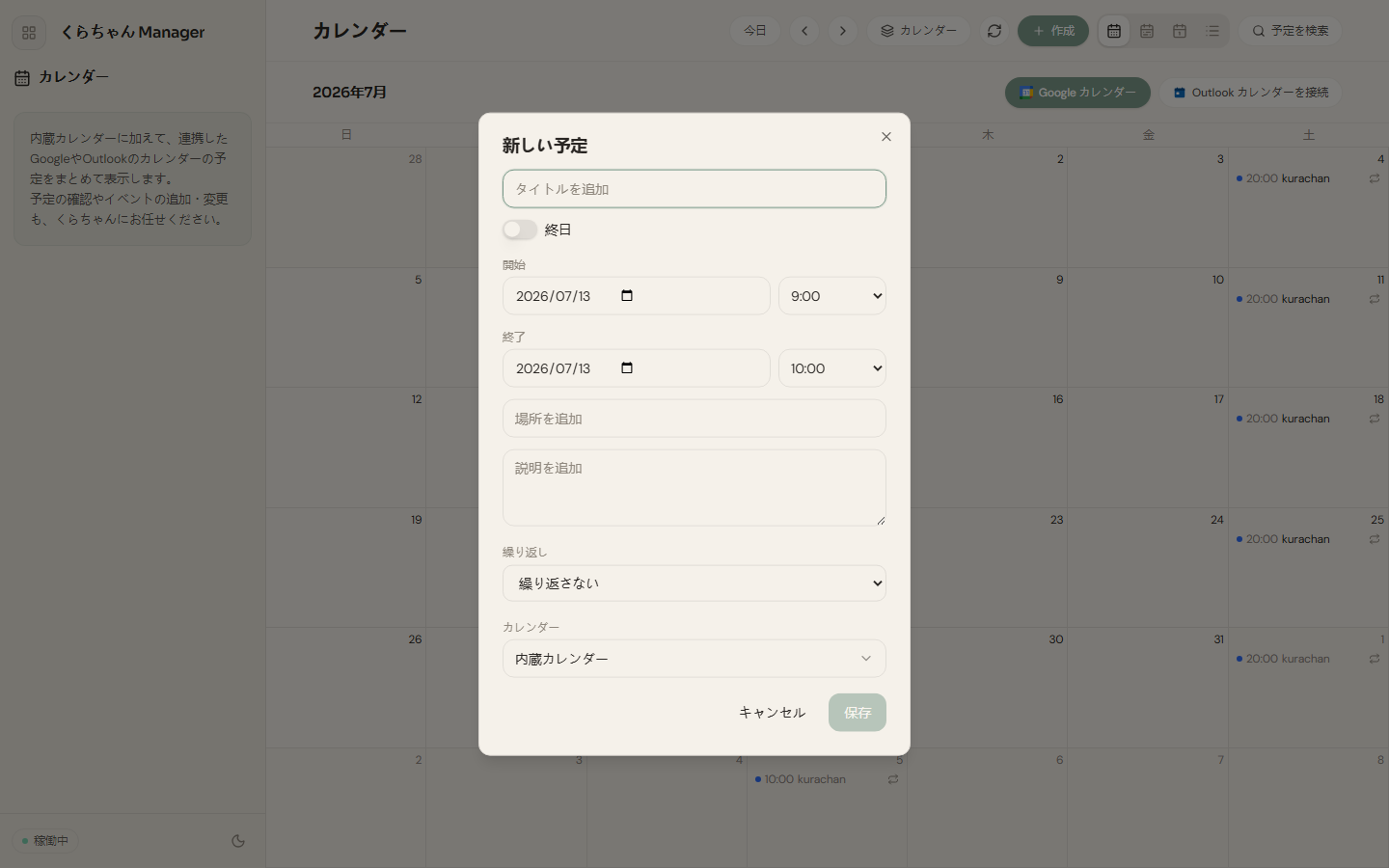Select day 31 in the calendar grid
This screenshot has height=868, width=1389.
coord(1218,639)
